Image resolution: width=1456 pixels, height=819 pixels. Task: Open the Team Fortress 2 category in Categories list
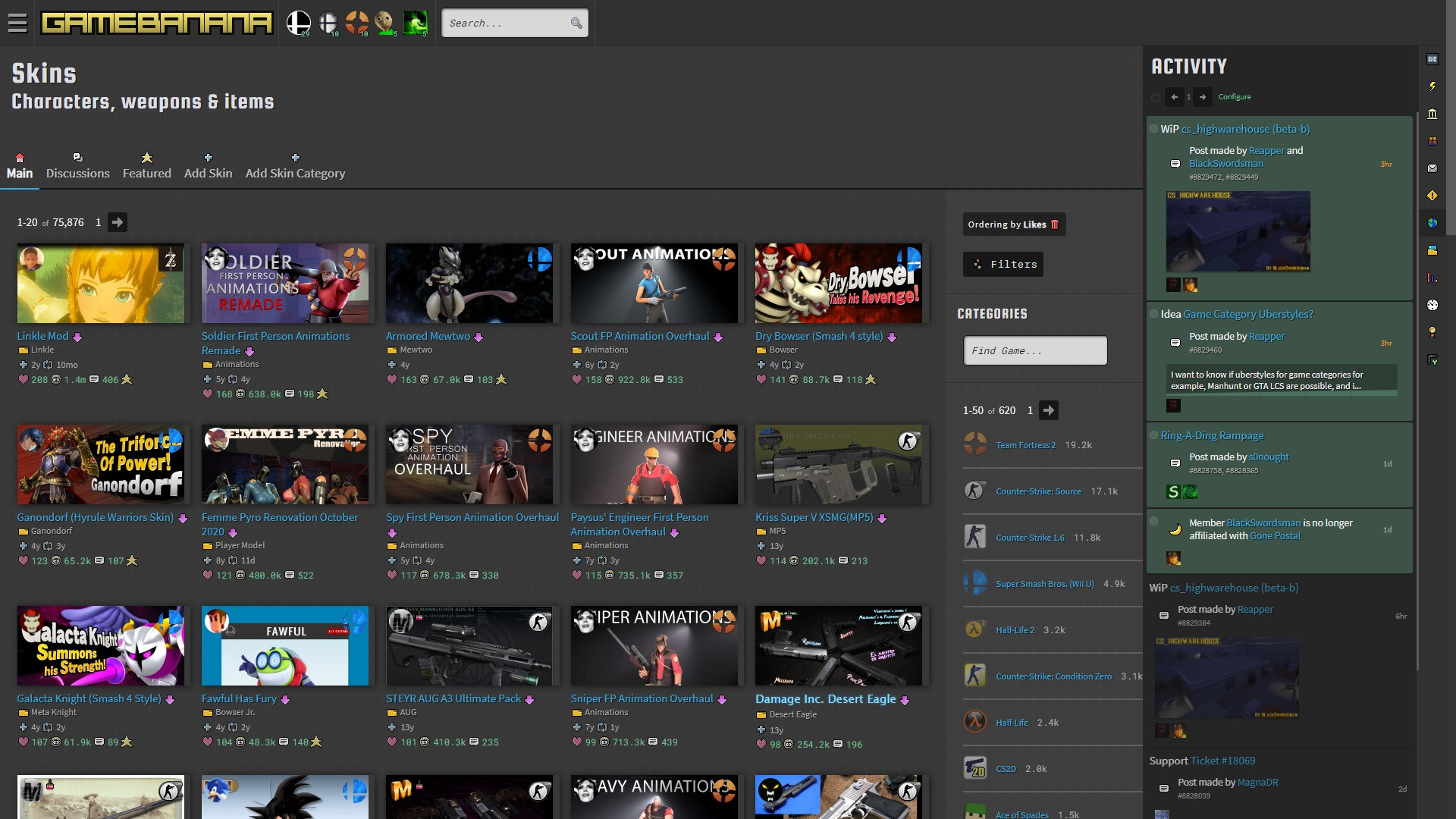pos(1025,445)
